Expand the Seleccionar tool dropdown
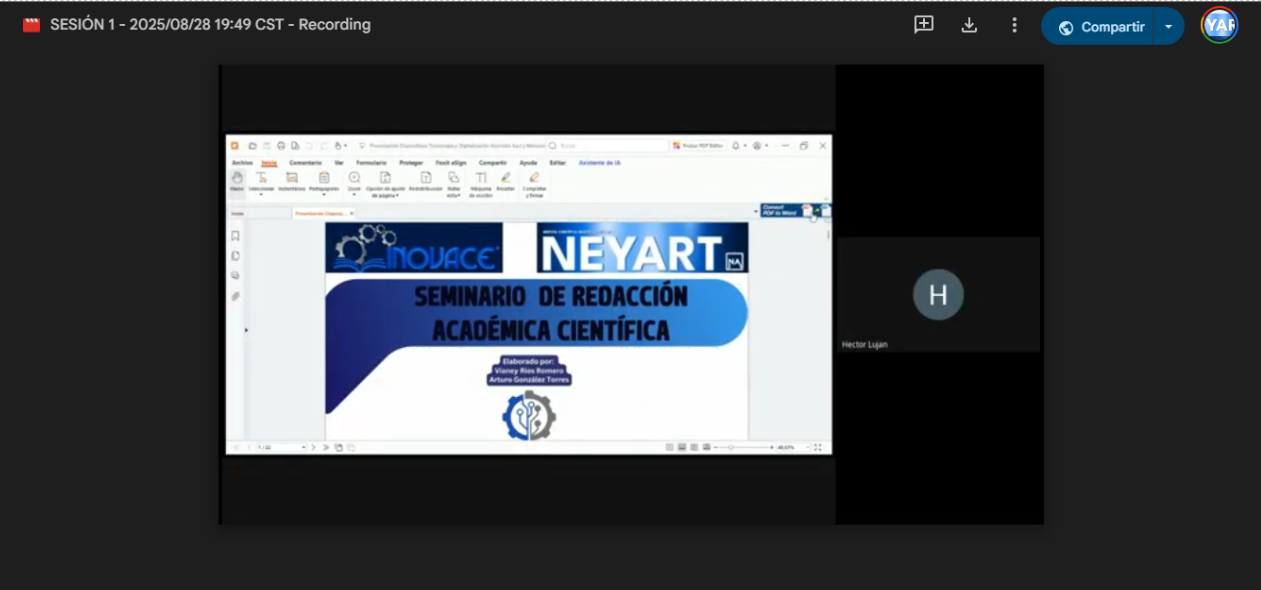This screenshot has height=590, width=1261. (261, 194)
